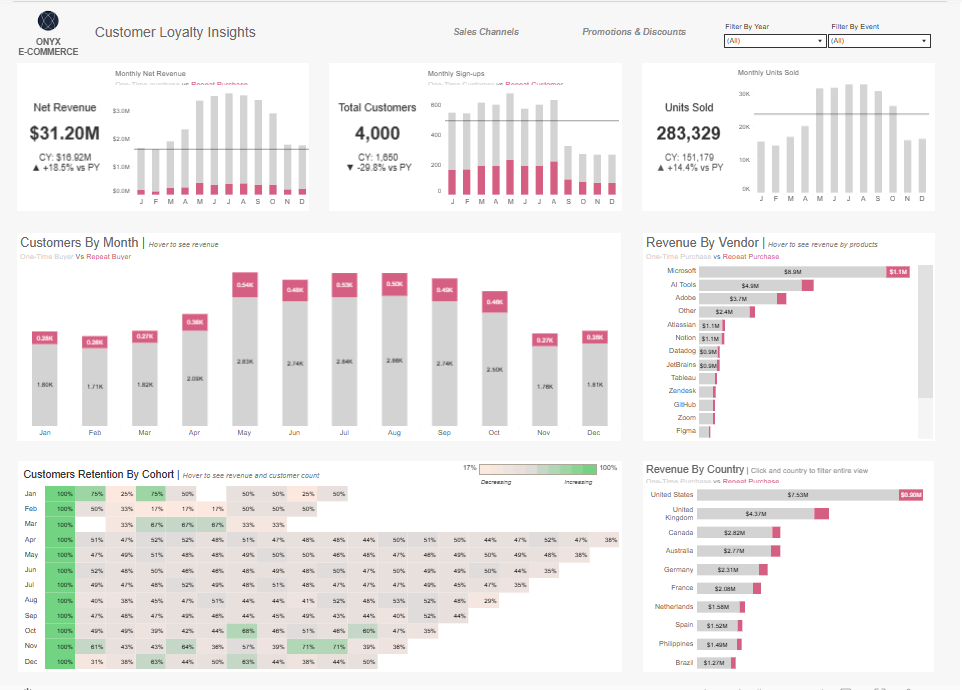Switch to Promotions & Discounts view

(634, 32)
